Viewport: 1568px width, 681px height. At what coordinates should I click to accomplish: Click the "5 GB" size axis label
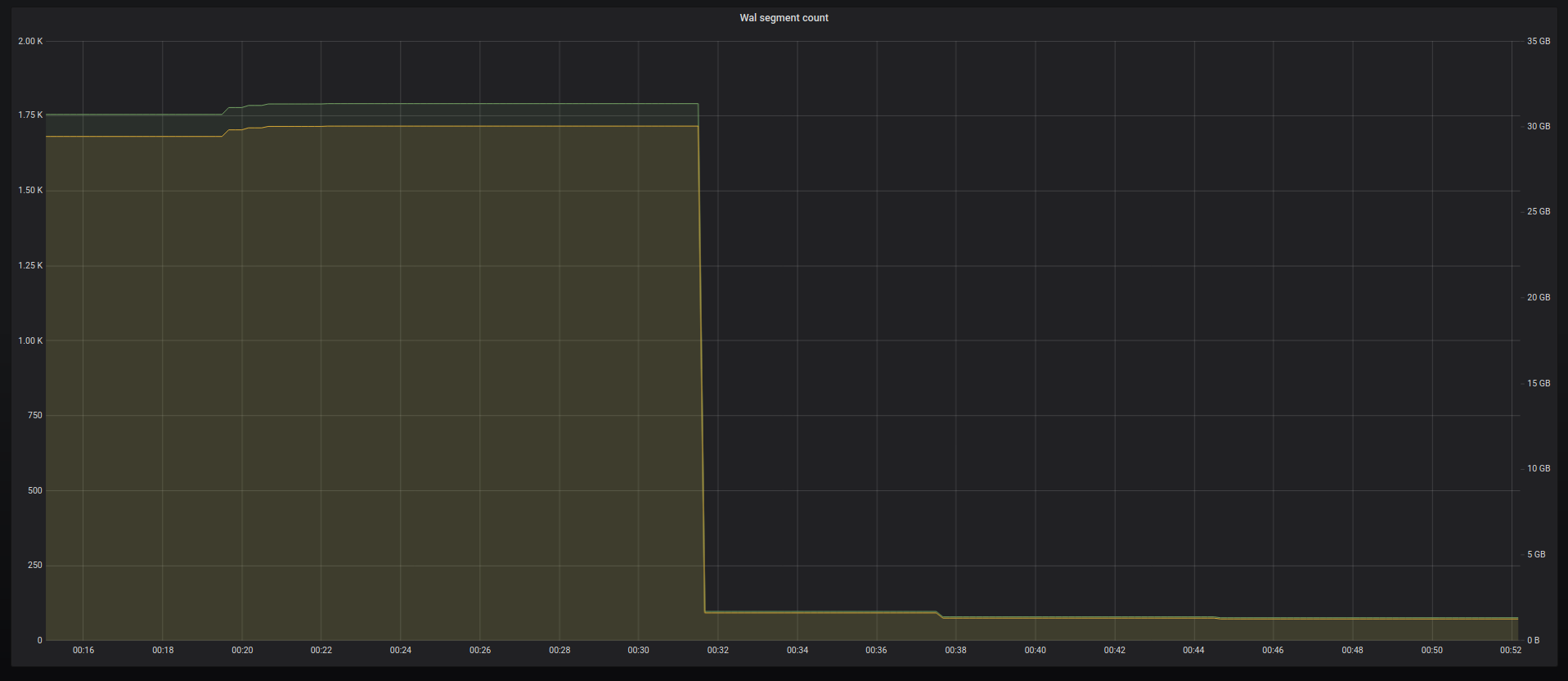(x=1536, y=555)
